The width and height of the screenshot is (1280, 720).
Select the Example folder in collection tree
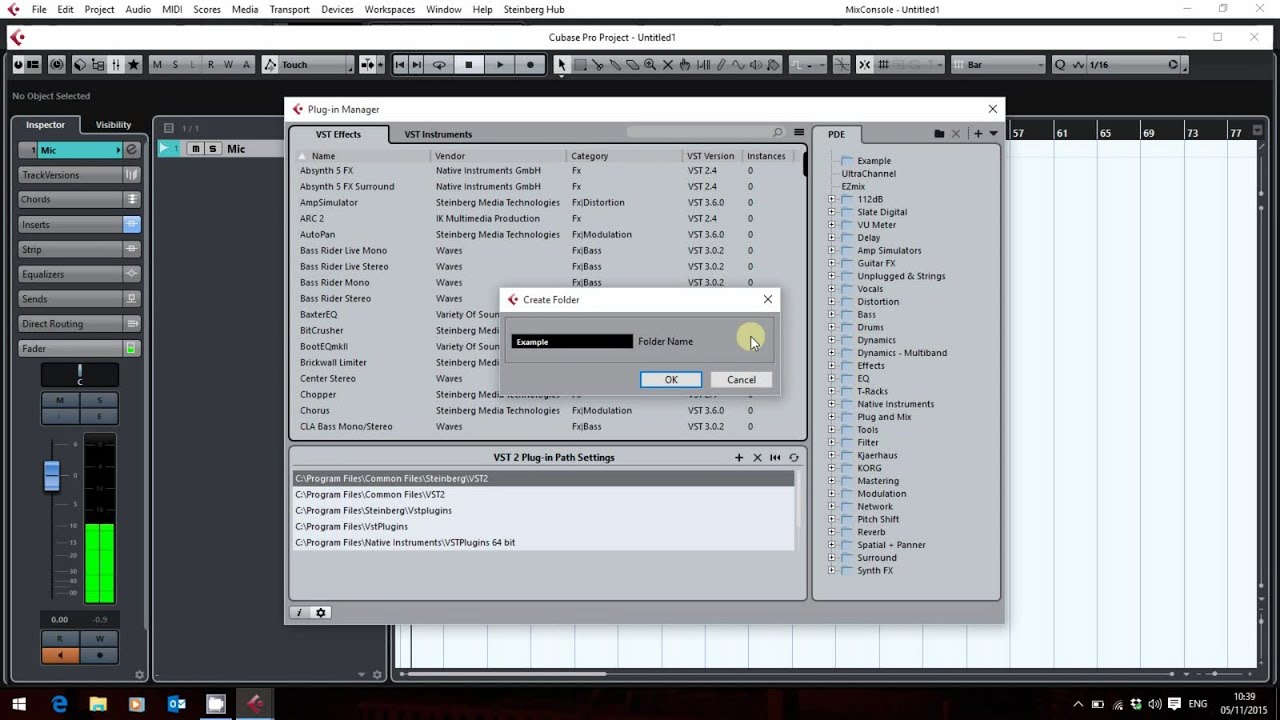(x=873, y=161)
